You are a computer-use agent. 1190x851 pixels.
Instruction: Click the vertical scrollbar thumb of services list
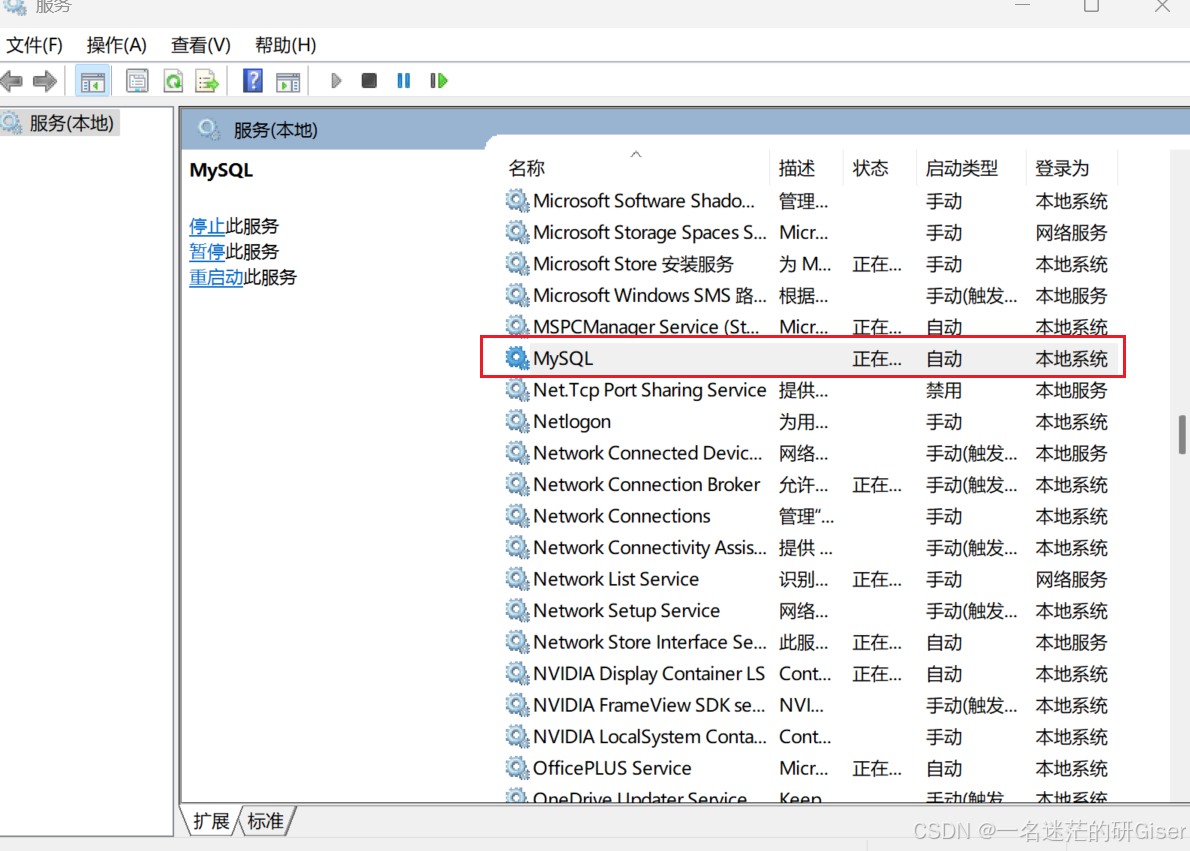(1182, 434)
